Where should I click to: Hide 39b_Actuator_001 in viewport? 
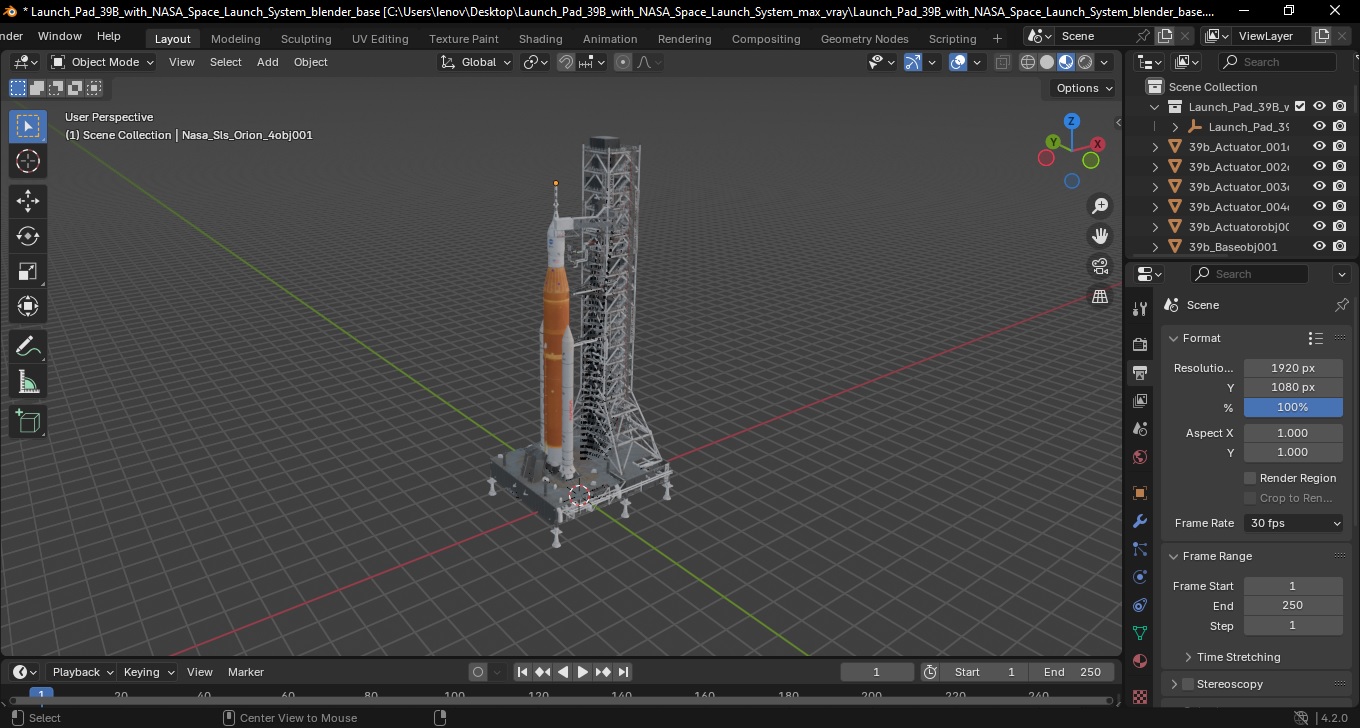(x=1320, y=146)
